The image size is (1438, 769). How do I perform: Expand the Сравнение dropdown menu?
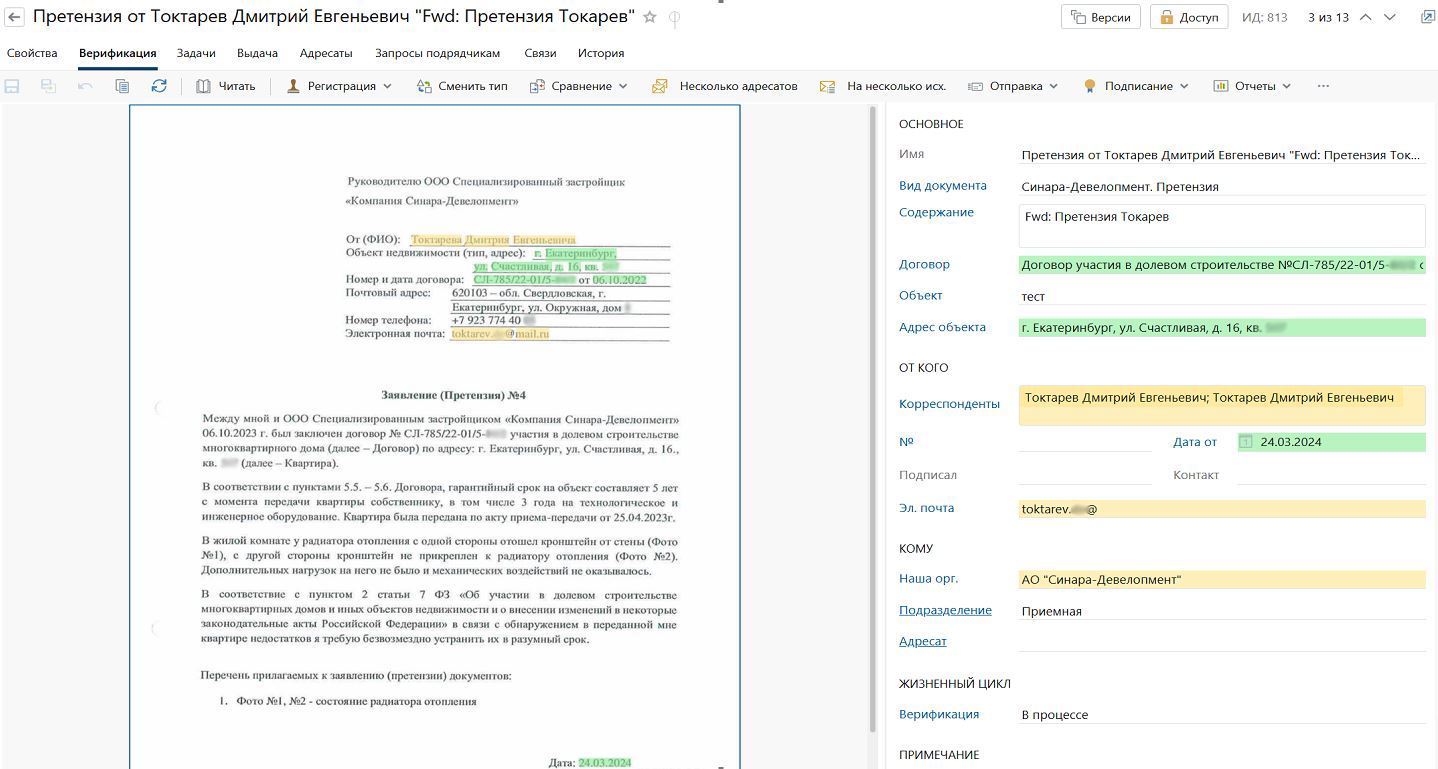[578, 86]
